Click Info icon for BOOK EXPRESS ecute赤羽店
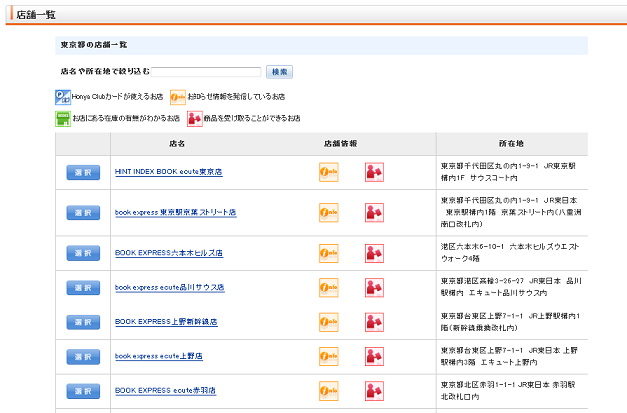Screen dimensions: 627x413 point(329,391)
